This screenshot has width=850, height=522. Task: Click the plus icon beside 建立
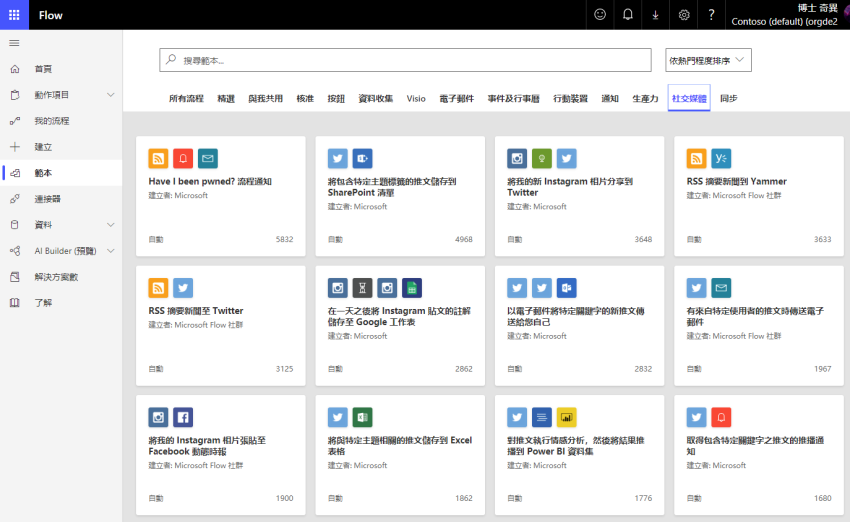(15, 147)
